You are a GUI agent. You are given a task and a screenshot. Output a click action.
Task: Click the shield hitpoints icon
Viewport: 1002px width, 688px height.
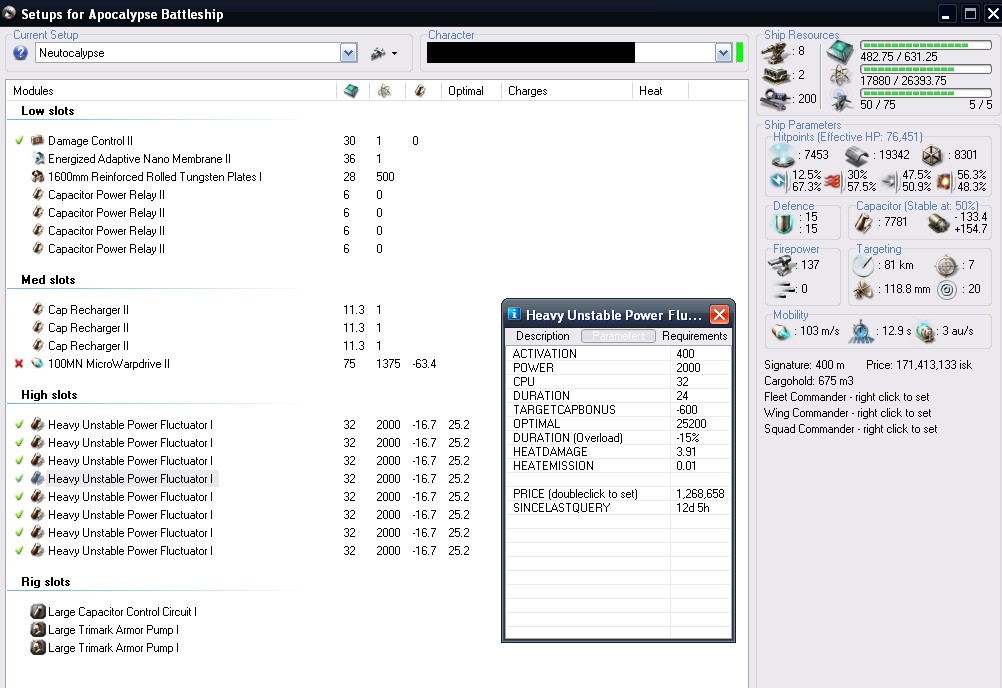[x=783, y=155]
